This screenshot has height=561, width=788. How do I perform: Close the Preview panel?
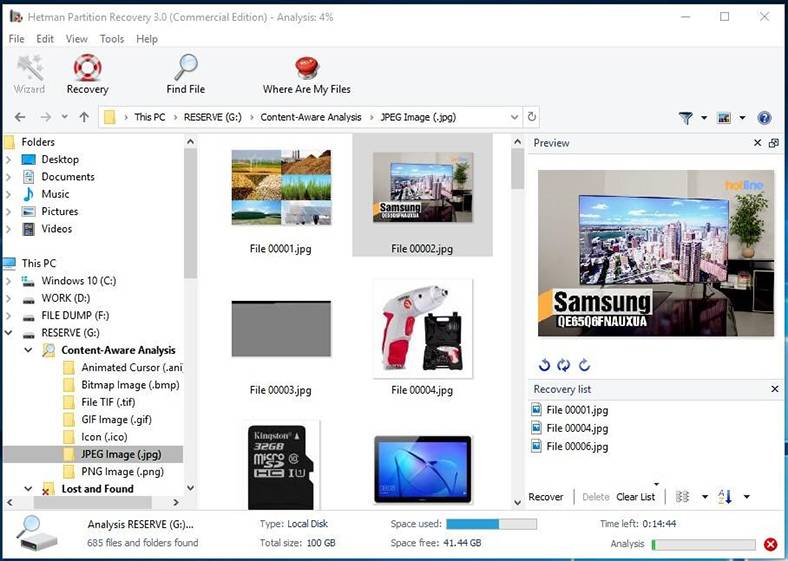(757, 143)
